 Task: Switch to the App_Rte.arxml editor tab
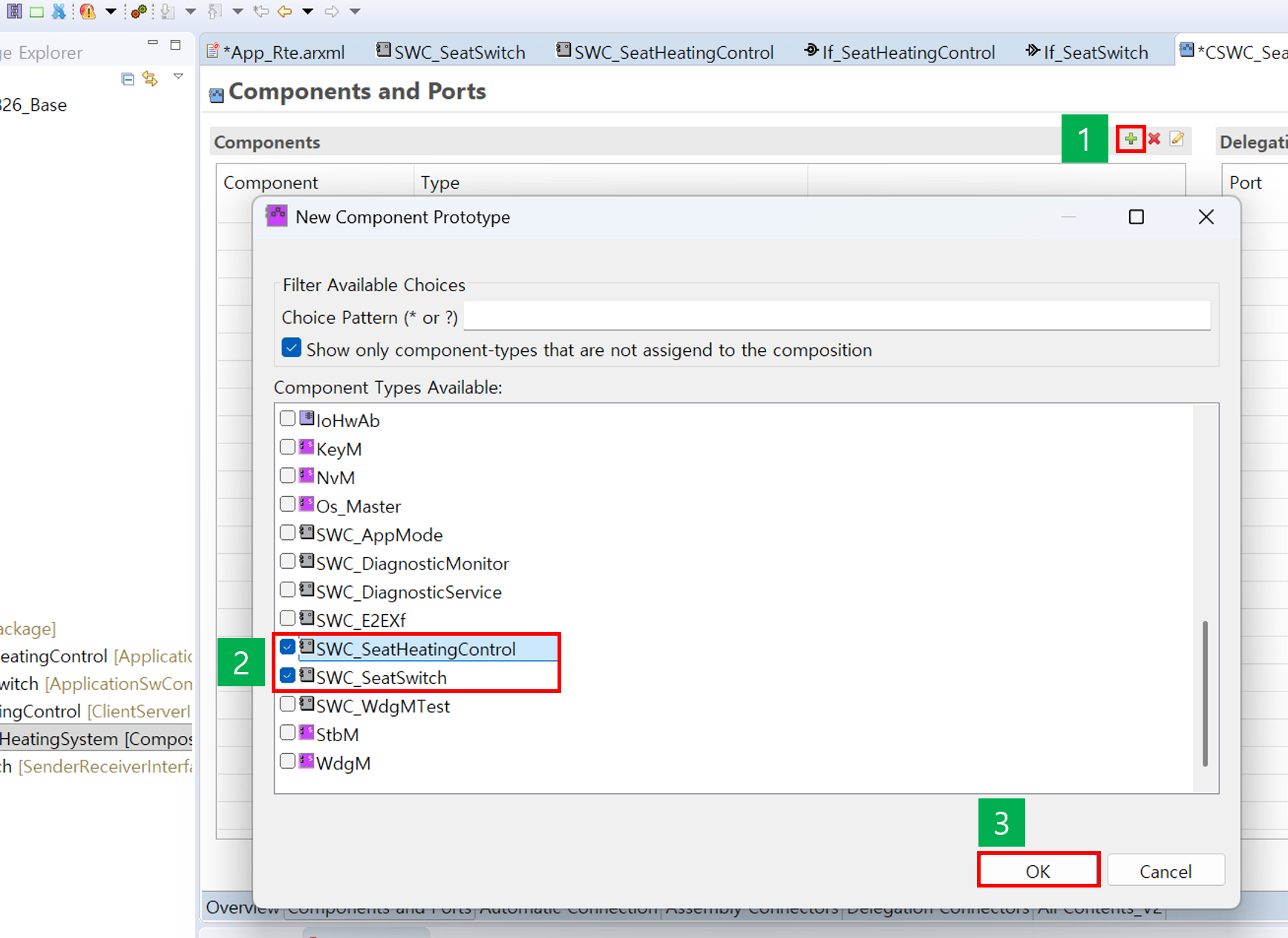(x=279, y=52)
